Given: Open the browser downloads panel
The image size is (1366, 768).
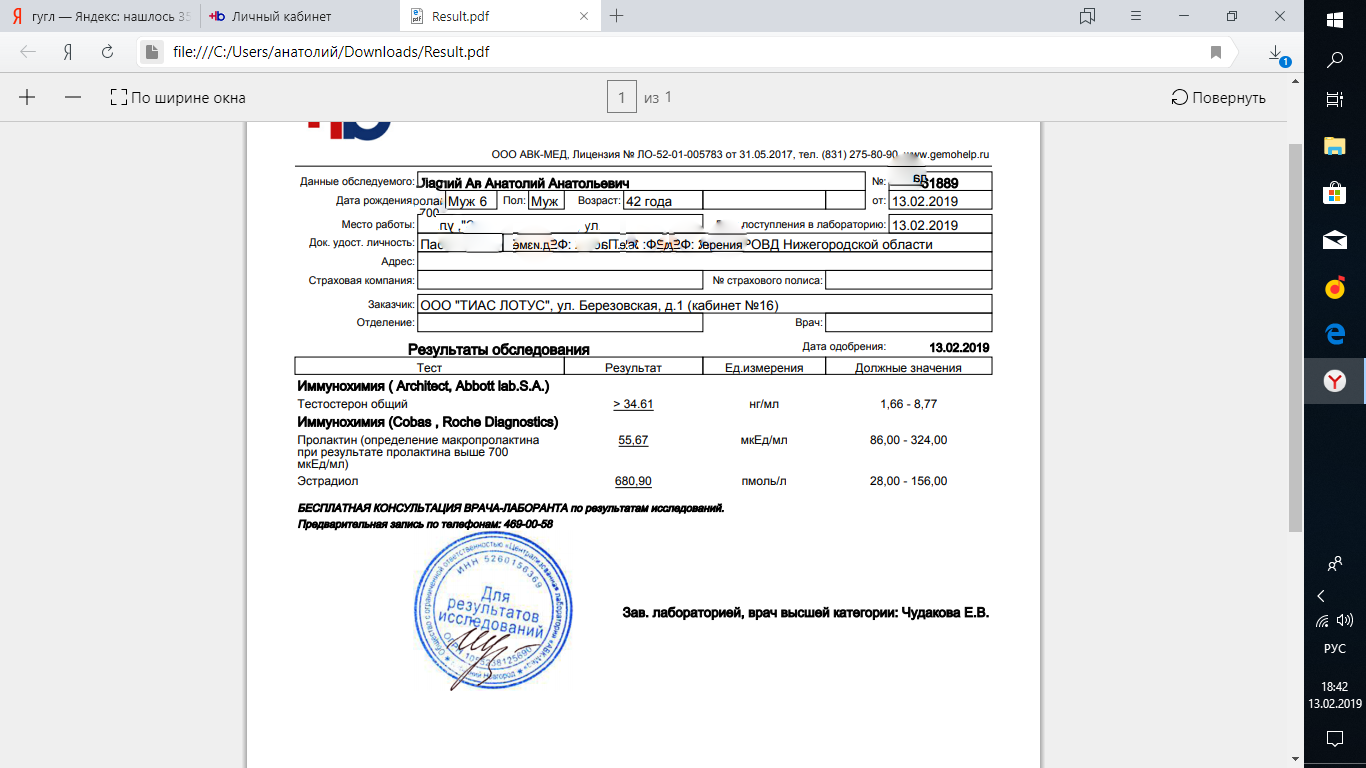Looking at the screenshot, I should click(1275, 52).
